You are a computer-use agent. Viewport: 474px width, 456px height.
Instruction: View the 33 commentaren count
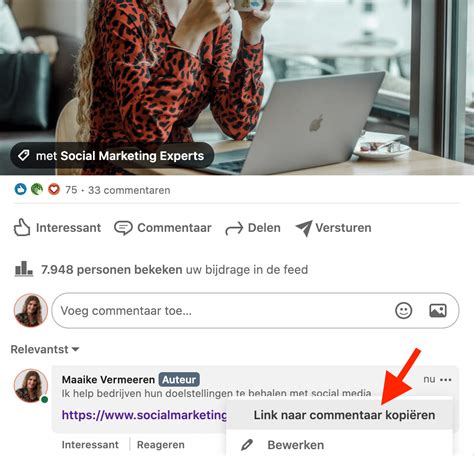pos(129,190)
